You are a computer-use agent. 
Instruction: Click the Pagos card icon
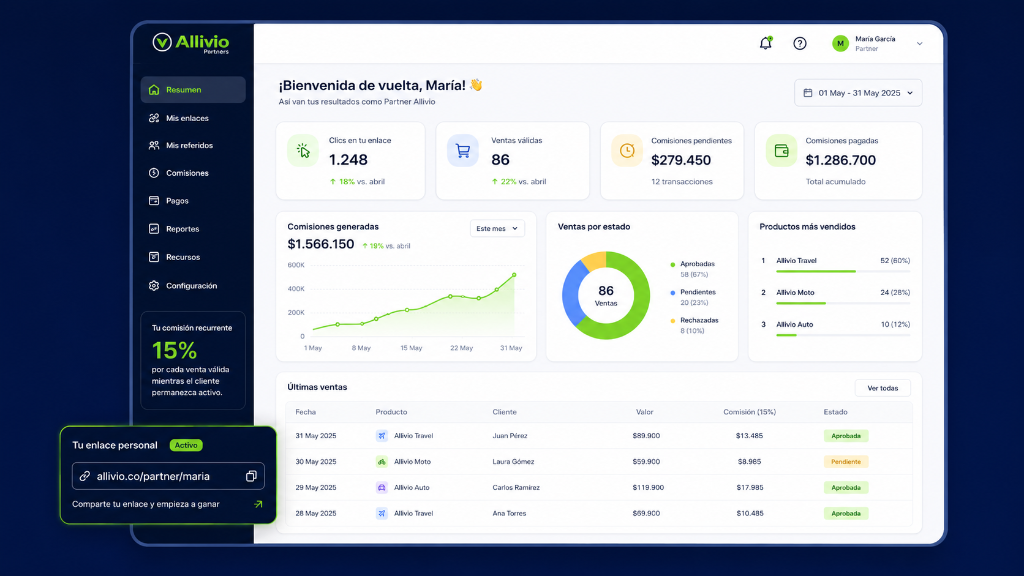pos(153,200)
